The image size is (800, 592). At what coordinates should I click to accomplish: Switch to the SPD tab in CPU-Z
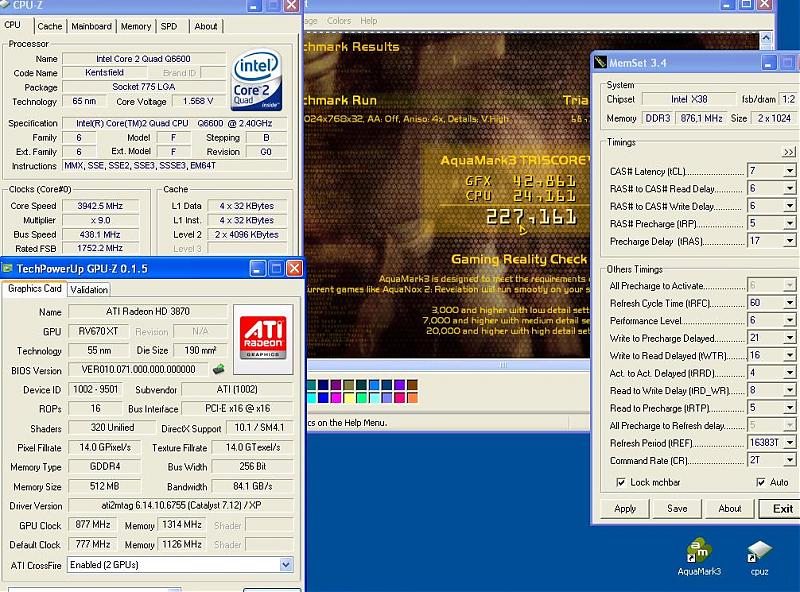[x=169, y=26]
